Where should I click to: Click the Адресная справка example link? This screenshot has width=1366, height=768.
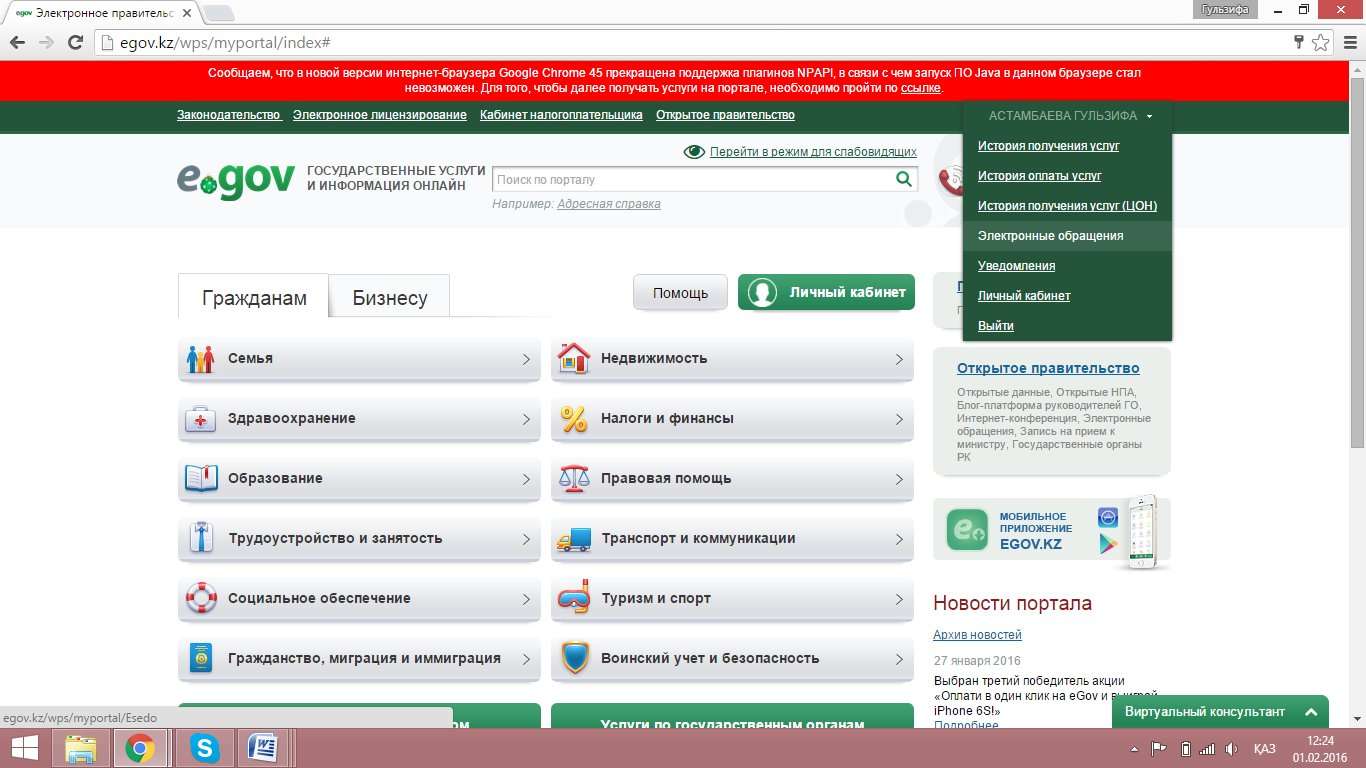click(608, 204)
